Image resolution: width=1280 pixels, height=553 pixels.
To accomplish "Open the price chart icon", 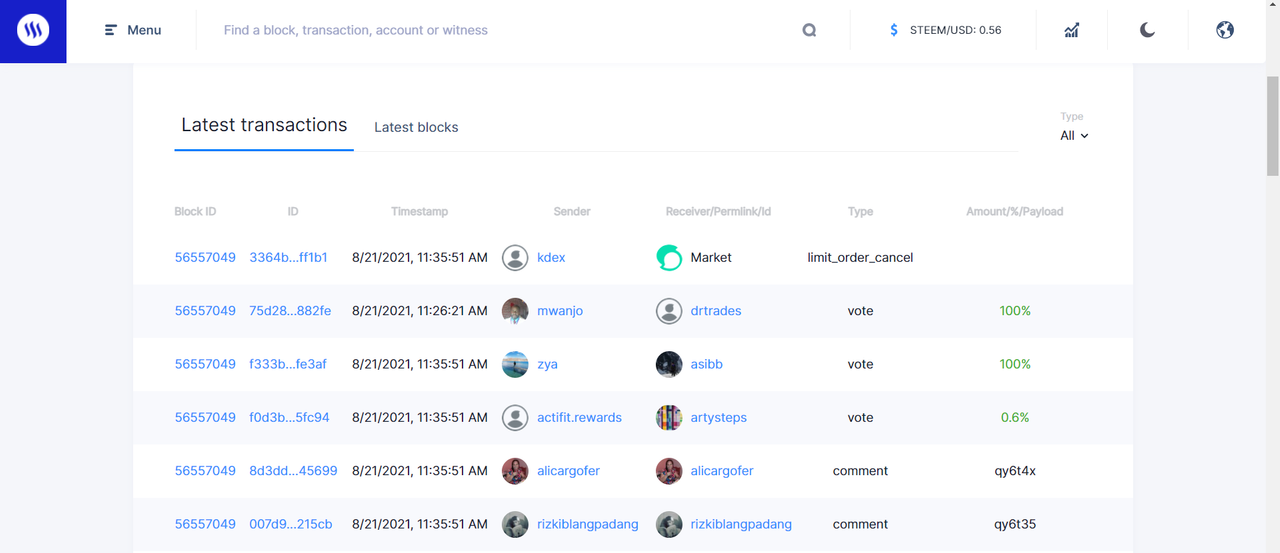I will (x=1071, y=31).
